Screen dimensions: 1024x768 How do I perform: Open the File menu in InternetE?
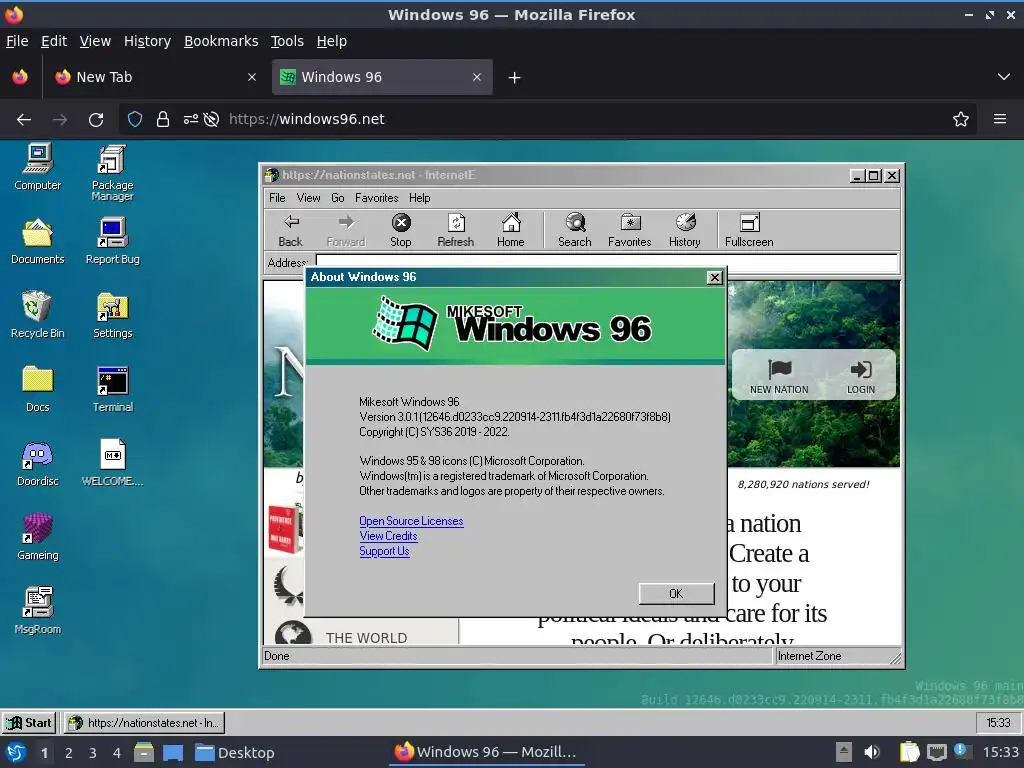pyautogui.click(x=277, y=198)
